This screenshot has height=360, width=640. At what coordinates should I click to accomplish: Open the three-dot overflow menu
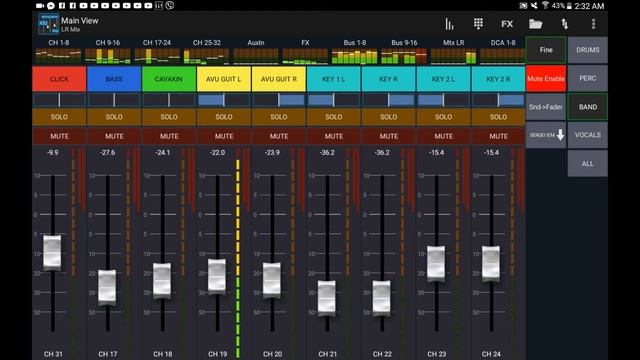point(593,24)
